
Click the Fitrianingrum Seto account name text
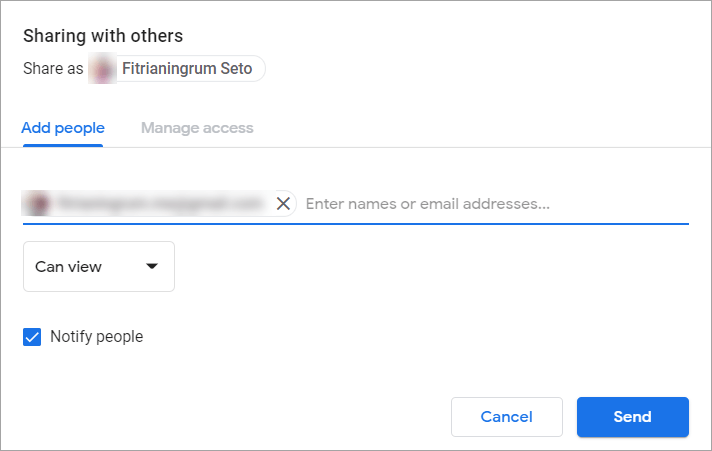(187, 69)
